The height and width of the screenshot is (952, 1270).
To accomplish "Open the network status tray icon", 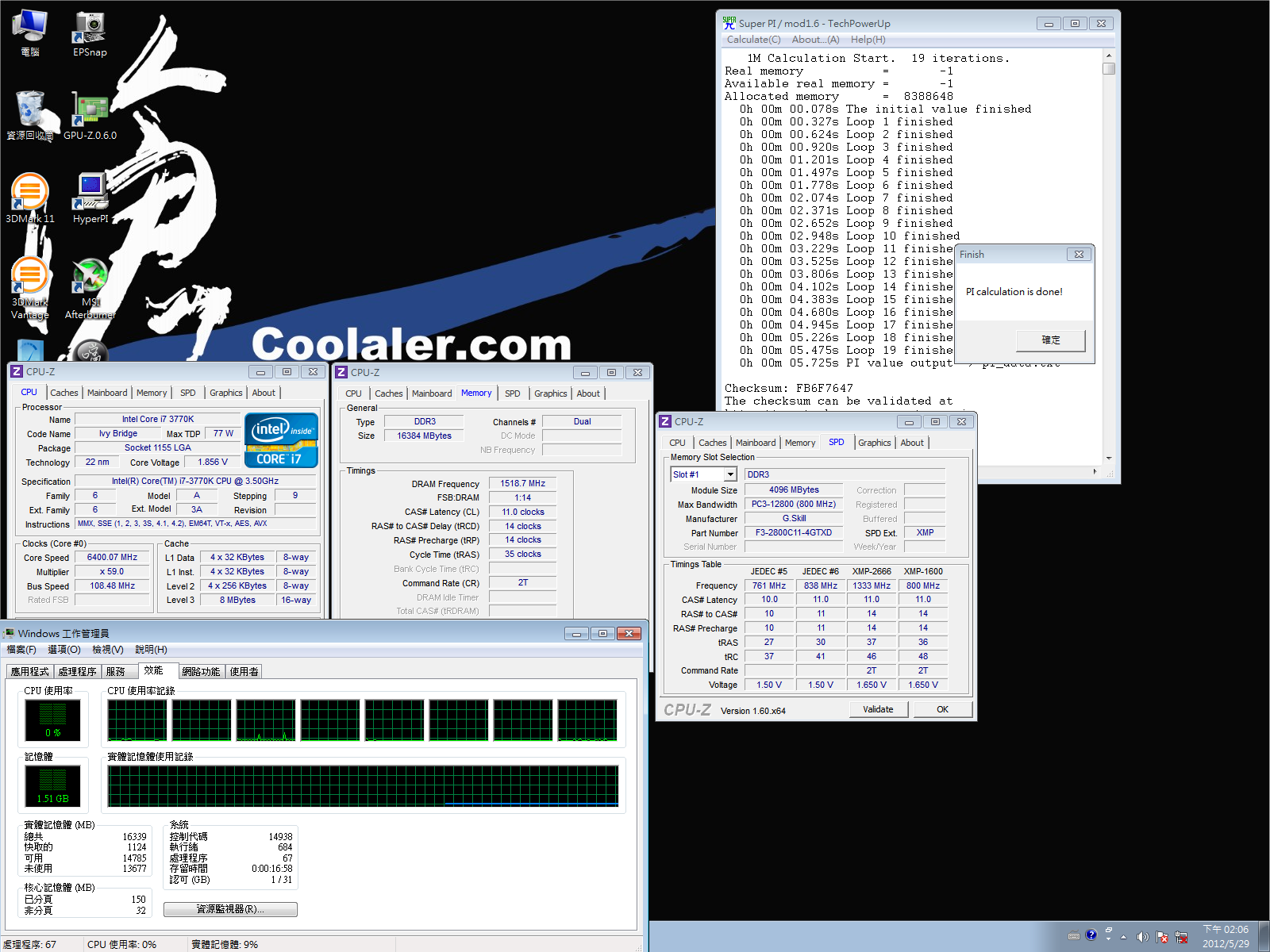I will tap(1181, 937).
